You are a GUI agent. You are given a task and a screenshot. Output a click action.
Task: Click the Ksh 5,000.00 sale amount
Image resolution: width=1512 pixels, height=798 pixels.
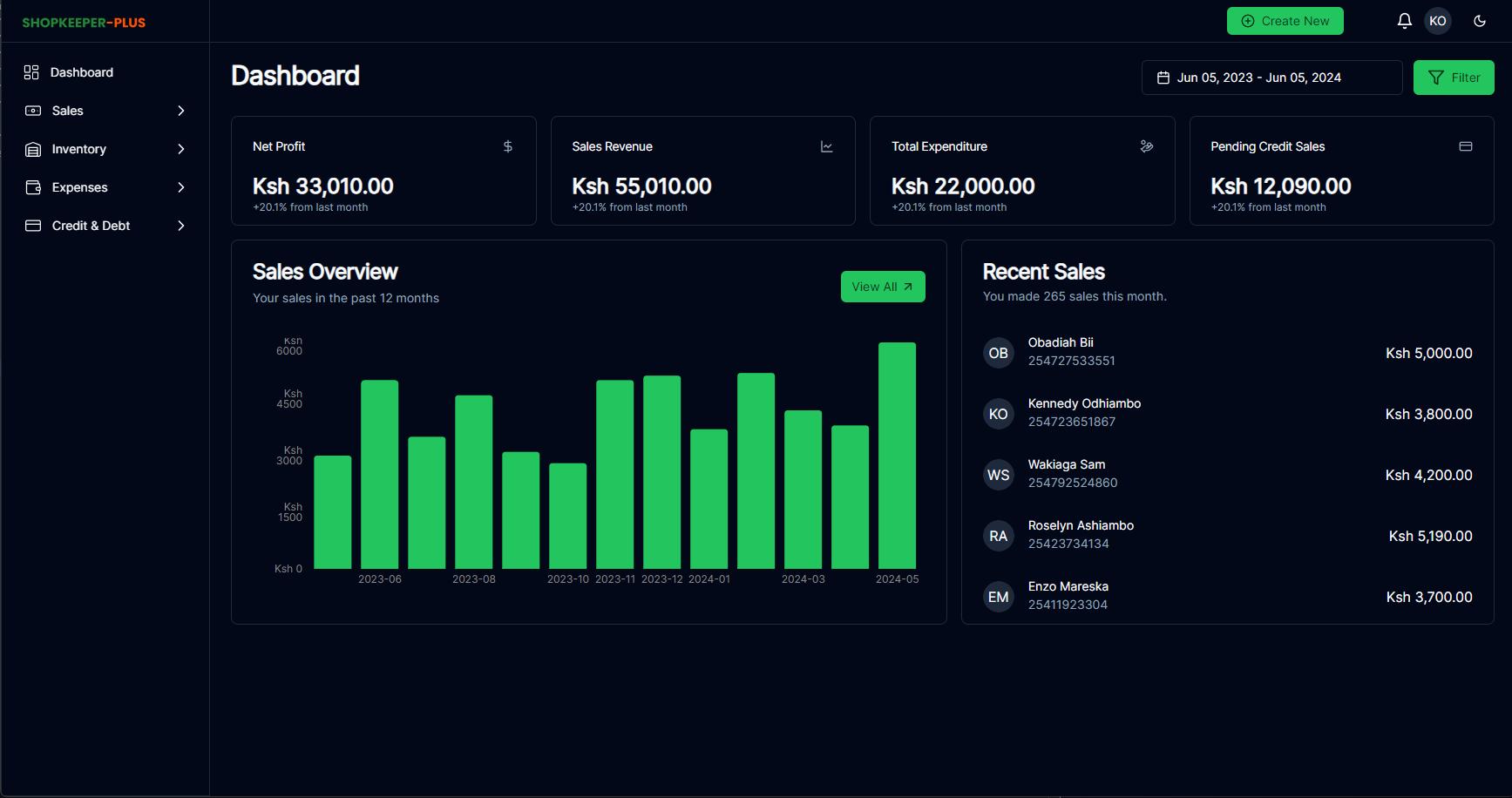click(x=1429, y=353)
